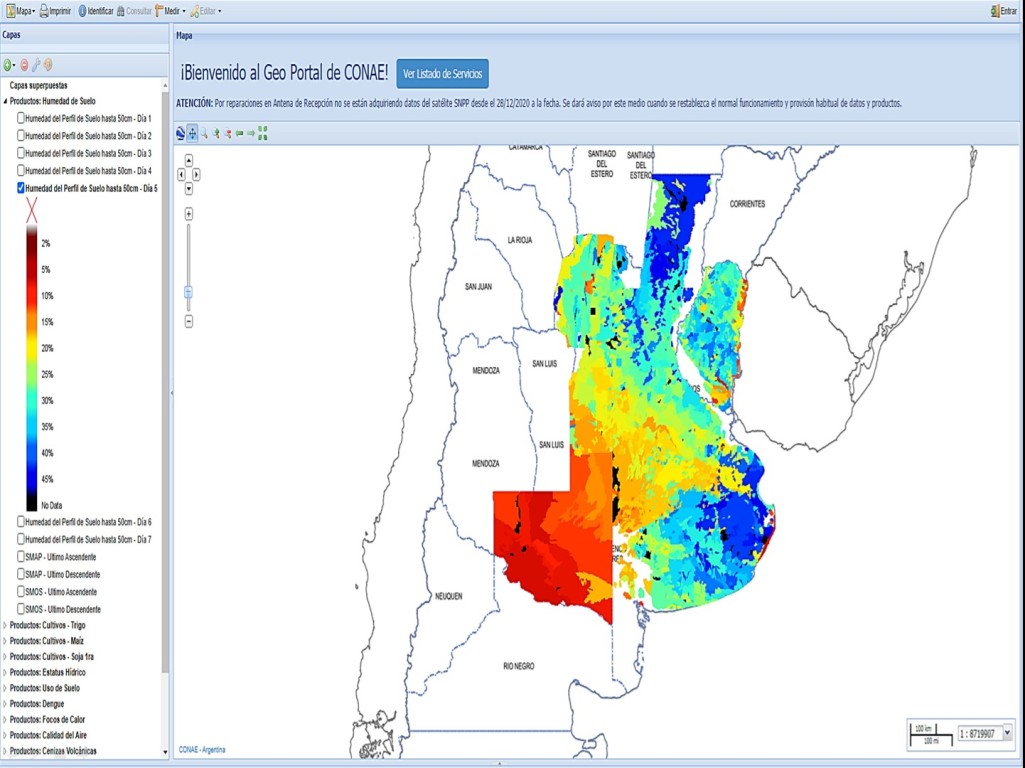Click the Imprimir print button

(55, 11)
